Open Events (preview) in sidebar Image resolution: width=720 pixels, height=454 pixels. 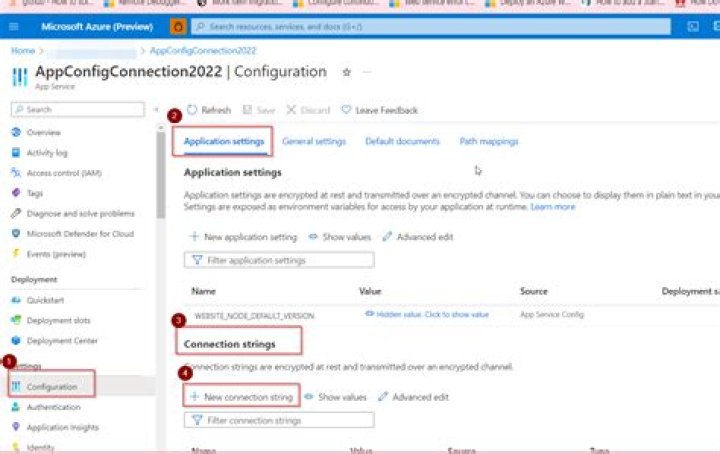coord(56,254)
